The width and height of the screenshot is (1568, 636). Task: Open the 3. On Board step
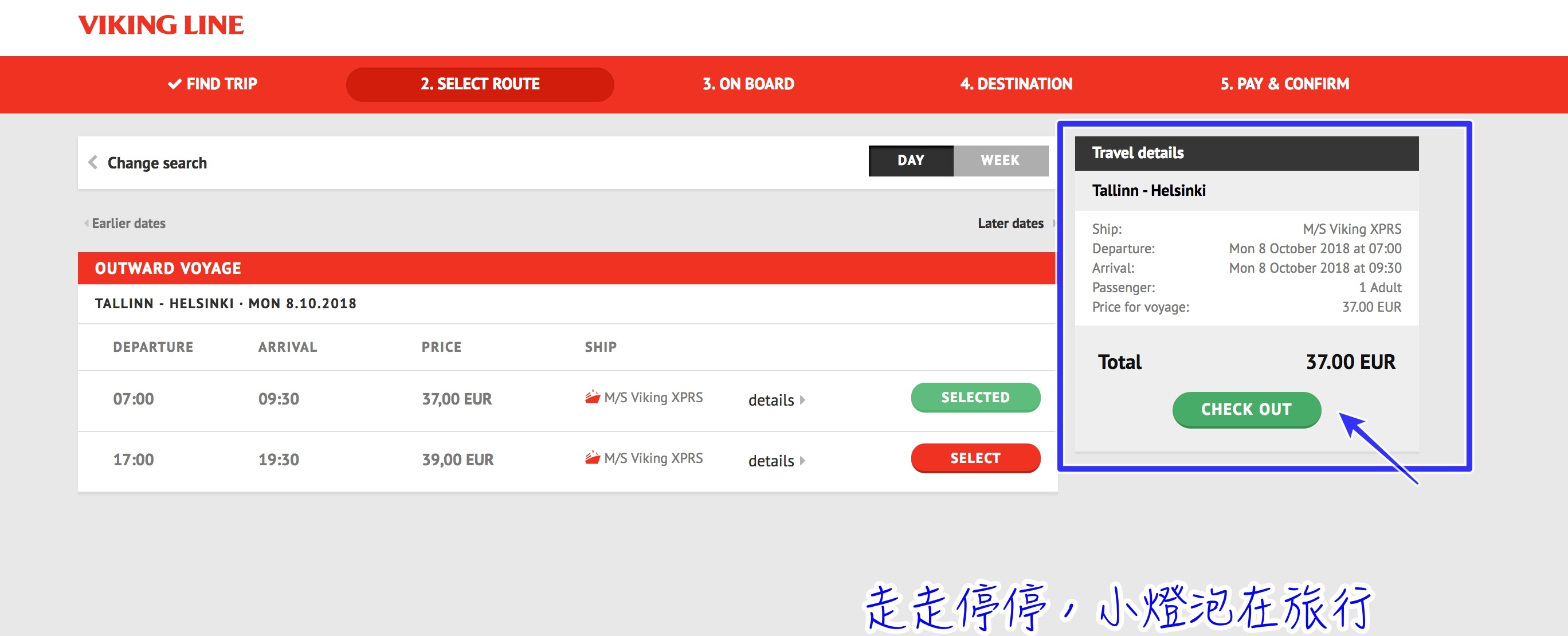(x=748, y=84)
